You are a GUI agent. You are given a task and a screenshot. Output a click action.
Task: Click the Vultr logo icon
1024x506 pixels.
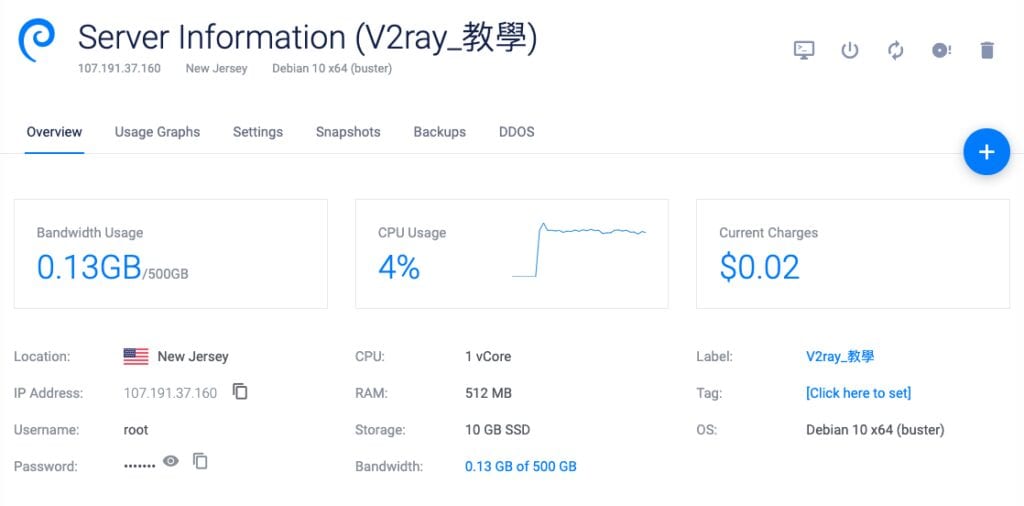[37, 40]
